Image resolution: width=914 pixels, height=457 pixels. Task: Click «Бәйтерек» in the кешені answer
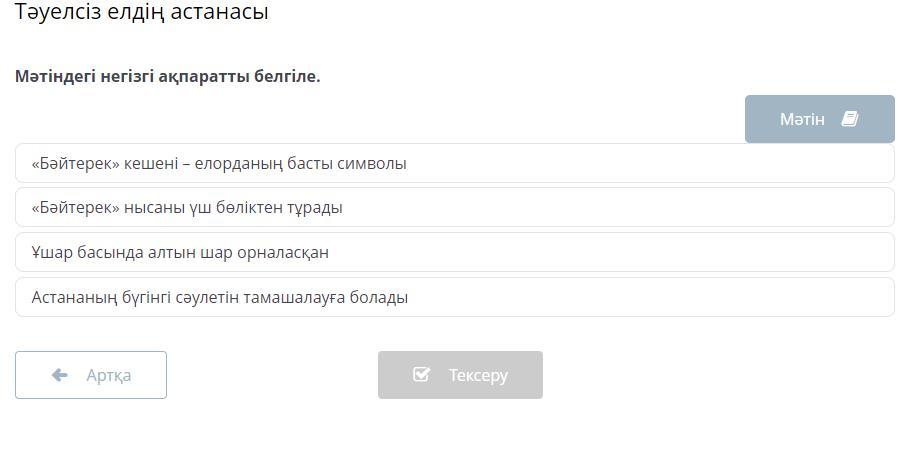[75, 163]
